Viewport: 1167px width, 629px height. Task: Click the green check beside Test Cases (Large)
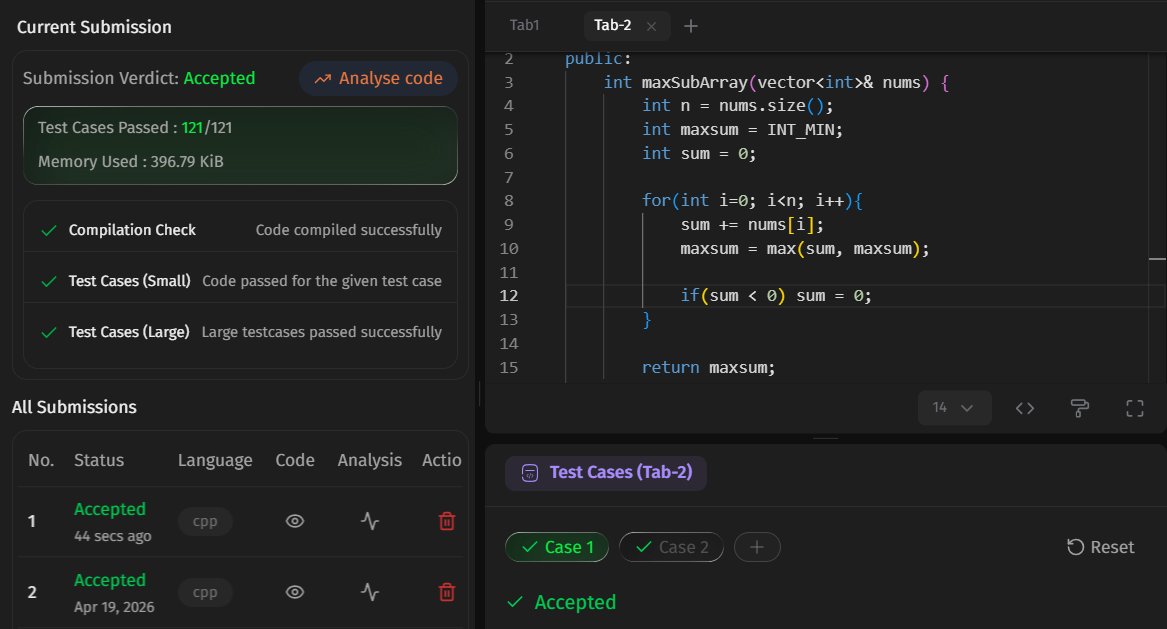click(x=49, y=333)
